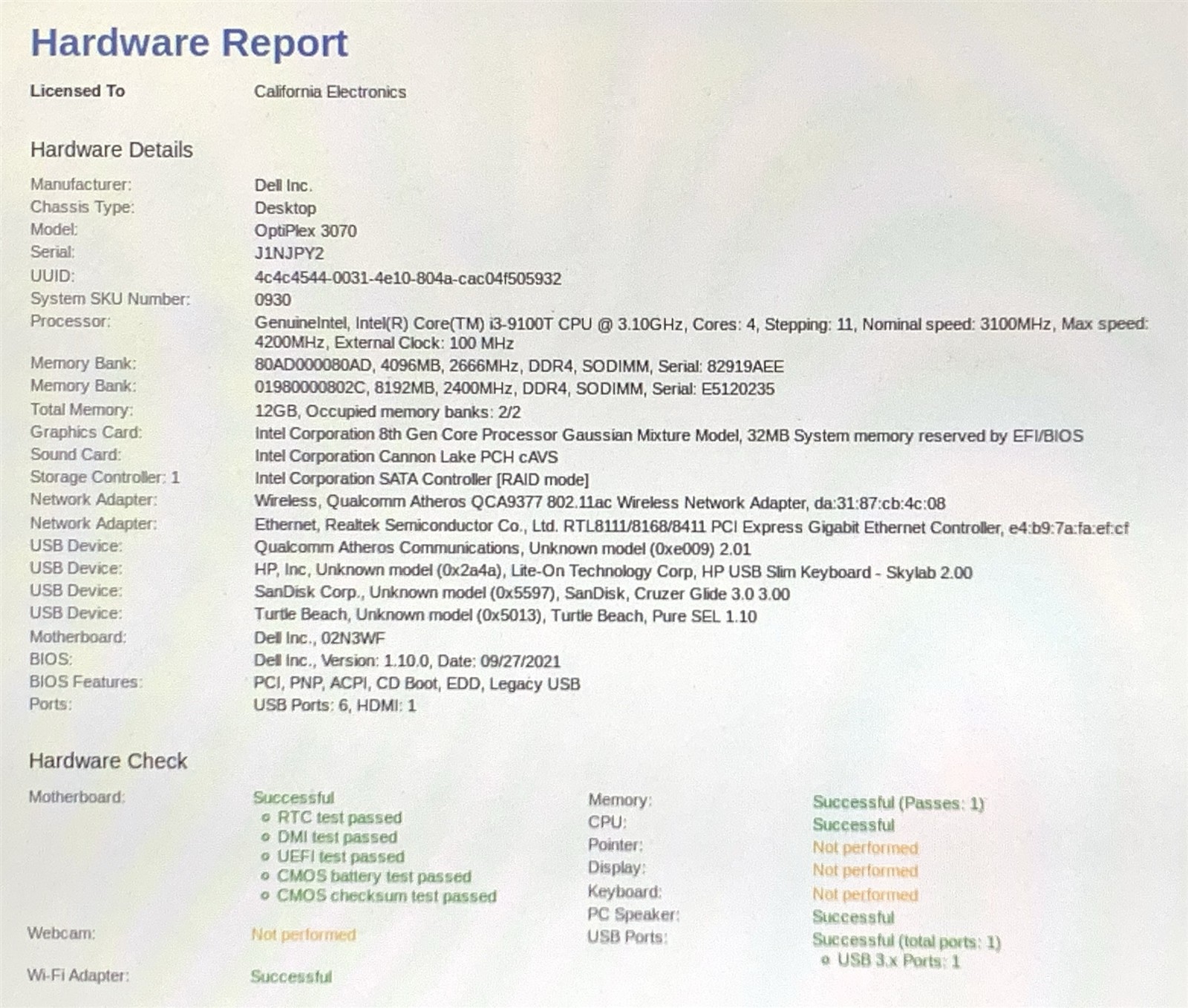Click the Hardware Details heading
This screenshot has width=1188, height=1008.
click(x=111, y=150)
